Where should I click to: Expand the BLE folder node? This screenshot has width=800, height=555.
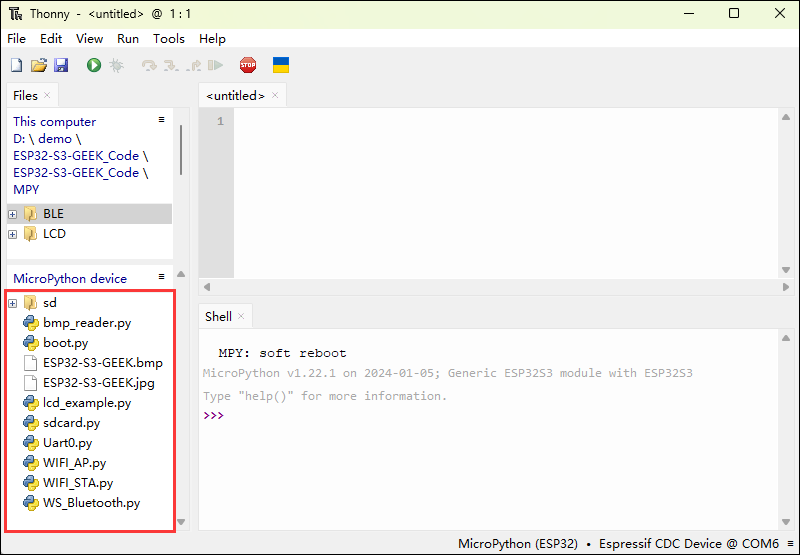point(13,214)
